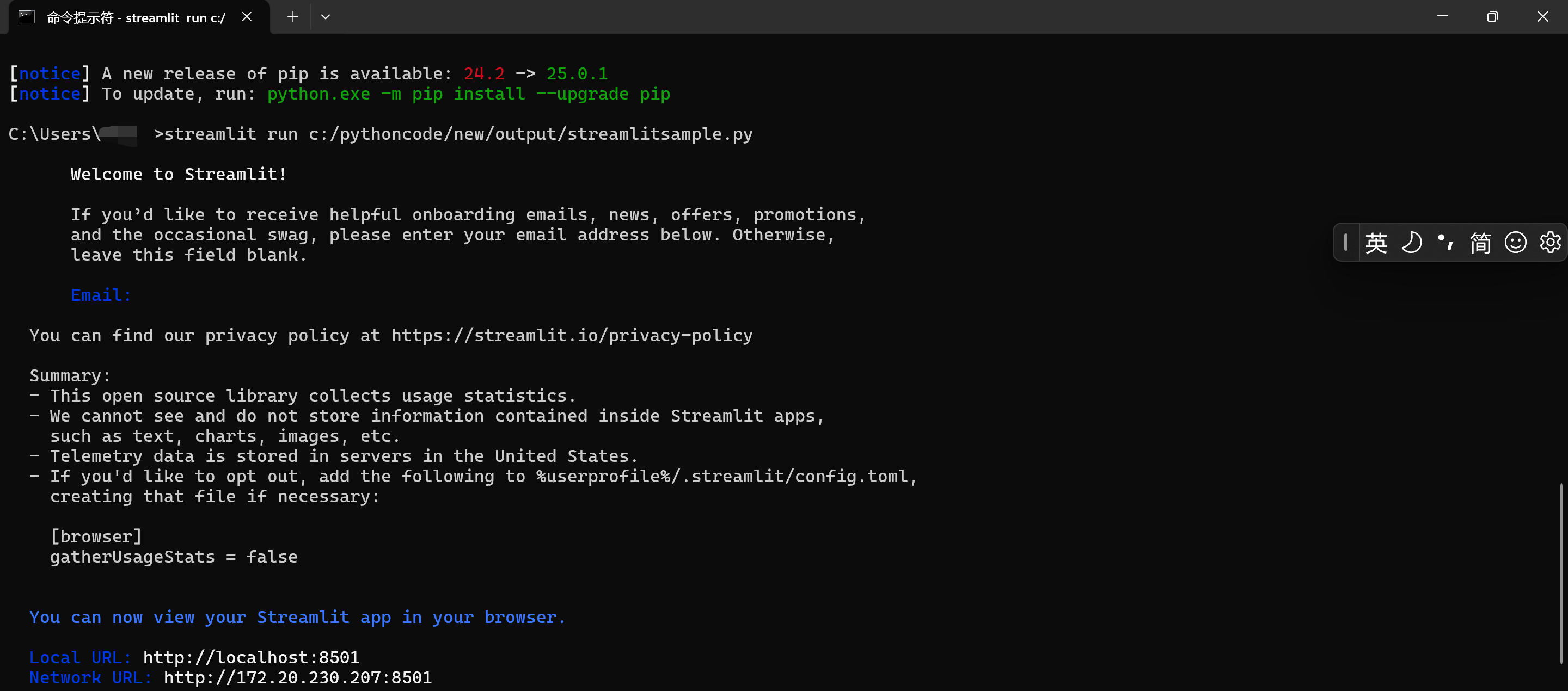Image resolution: width=1568 pixels, height=691 pixels.
Task: Close the streamlit run terminal tab
Action: pos(247,17)
